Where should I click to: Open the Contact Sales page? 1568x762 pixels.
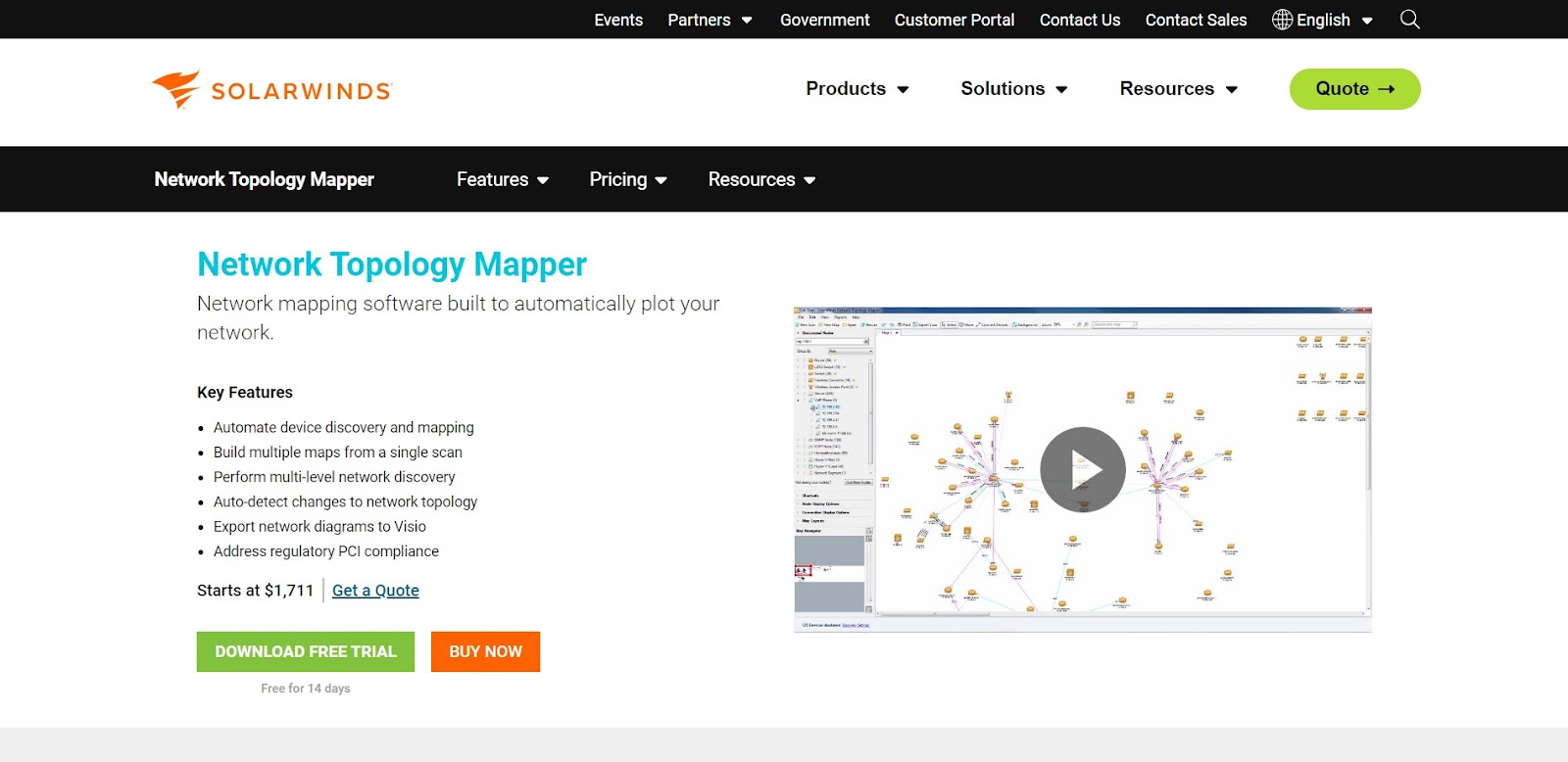[1196, 20]
